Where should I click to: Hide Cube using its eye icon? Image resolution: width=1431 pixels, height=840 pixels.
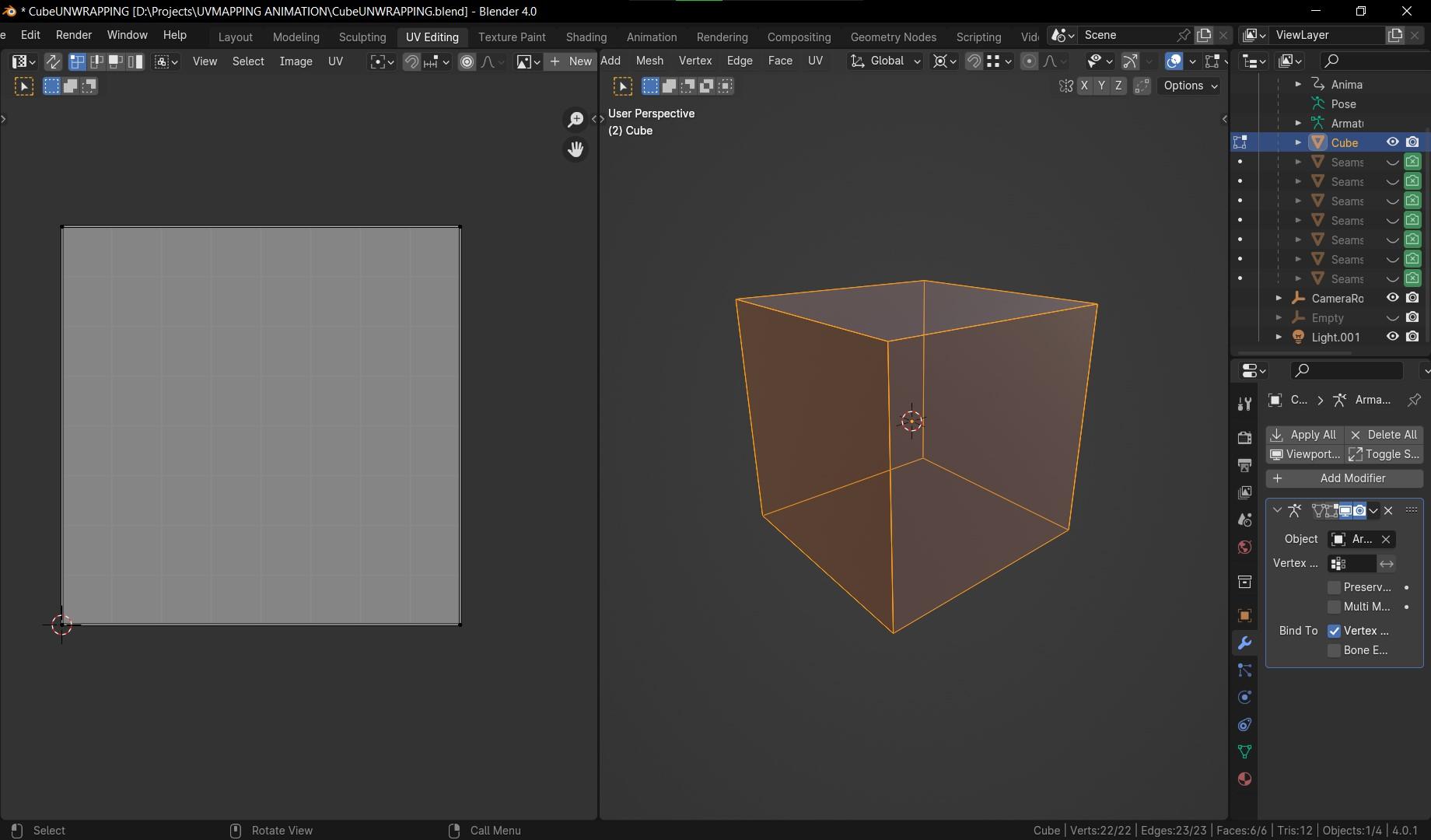click(x=1392, y=142)
